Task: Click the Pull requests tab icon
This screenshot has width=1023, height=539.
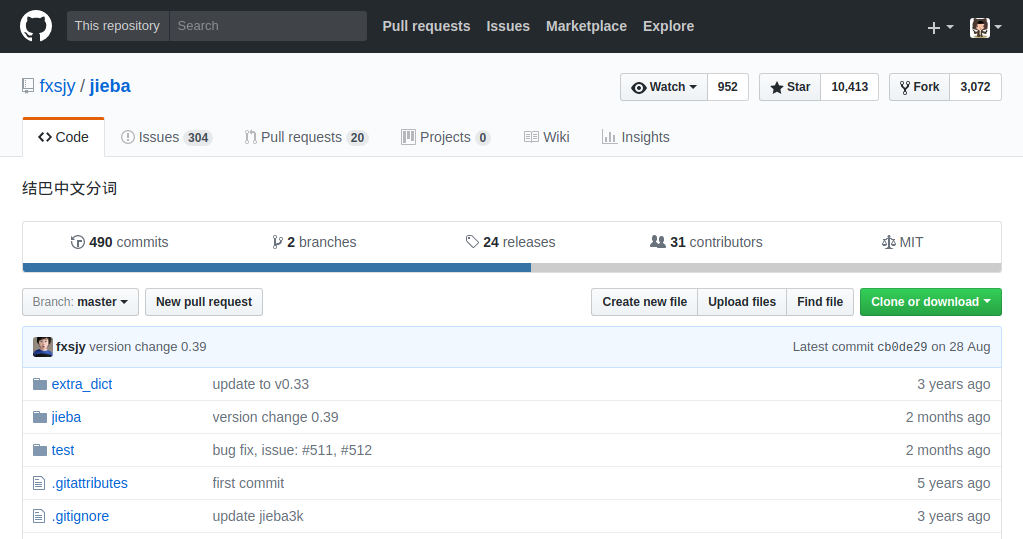Action: coord(250,137)
